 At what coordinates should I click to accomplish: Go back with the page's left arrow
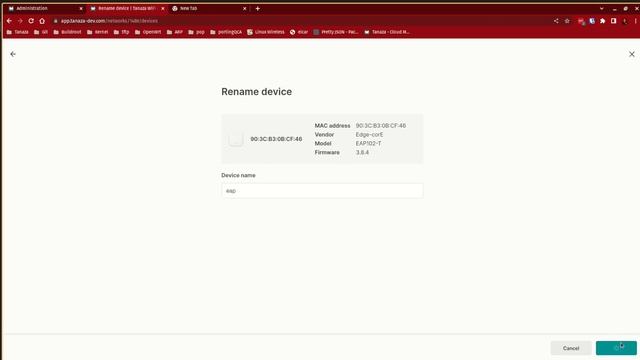pyautogui.click(x=13, y=54)
